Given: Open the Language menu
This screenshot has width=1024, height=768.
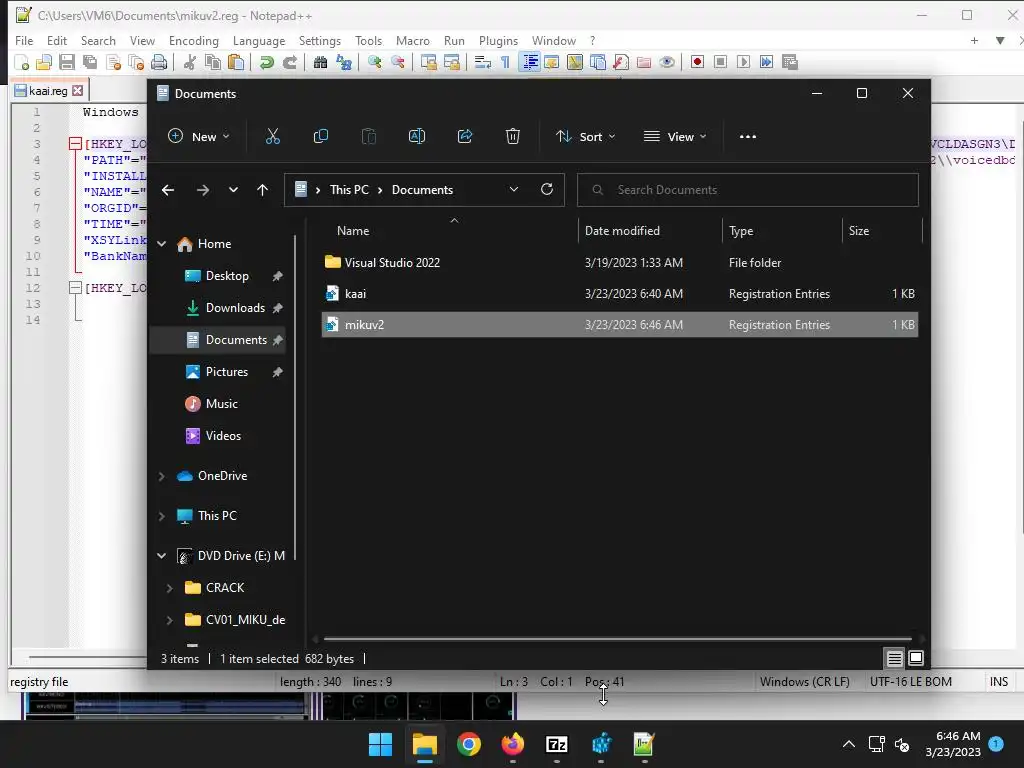Looking at the screenshot, I should coord(259,40).
